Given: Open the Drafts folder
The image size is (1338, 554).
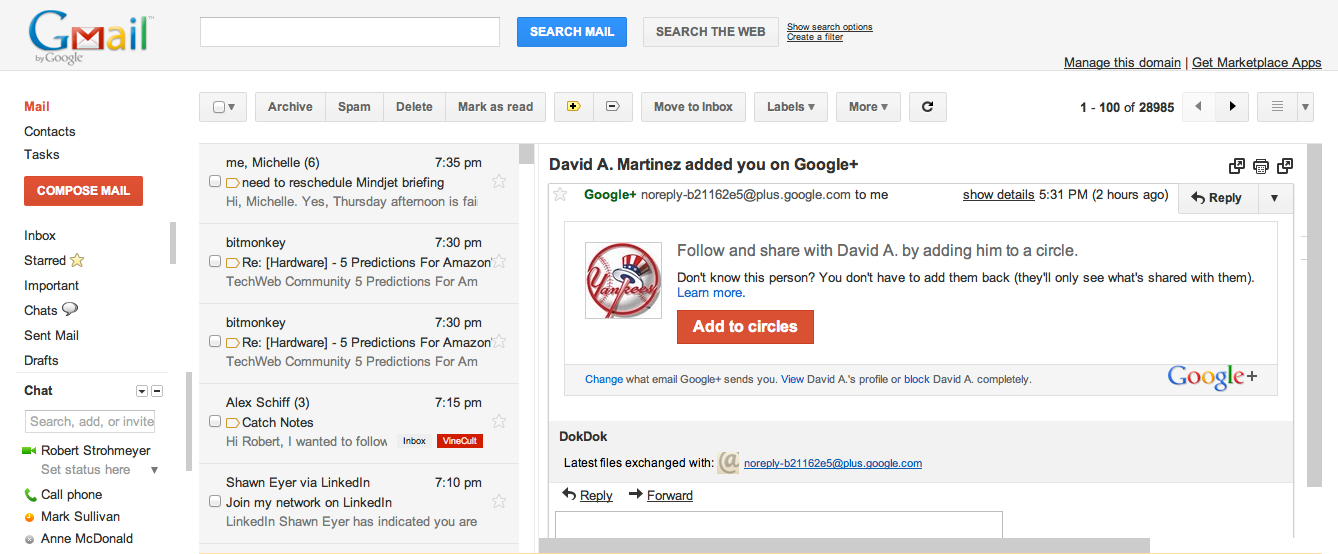Looking at the screenshot, I should [x=42, y=360].
